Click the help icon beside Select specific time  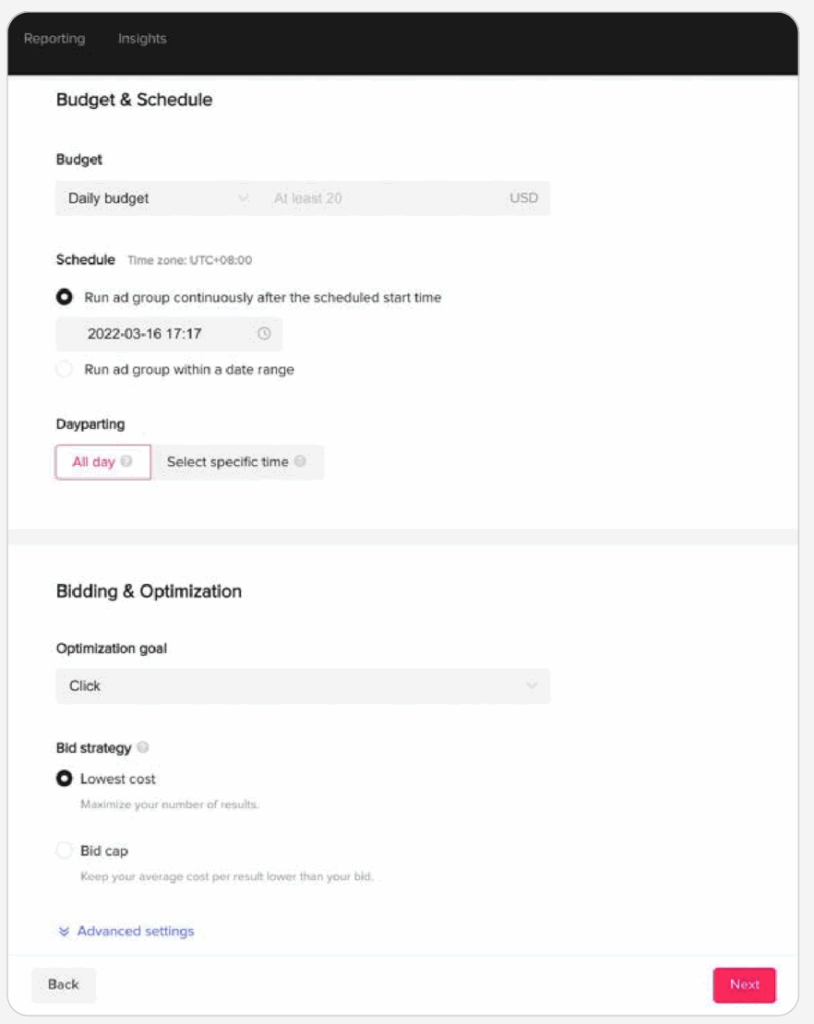pos(300,462)
